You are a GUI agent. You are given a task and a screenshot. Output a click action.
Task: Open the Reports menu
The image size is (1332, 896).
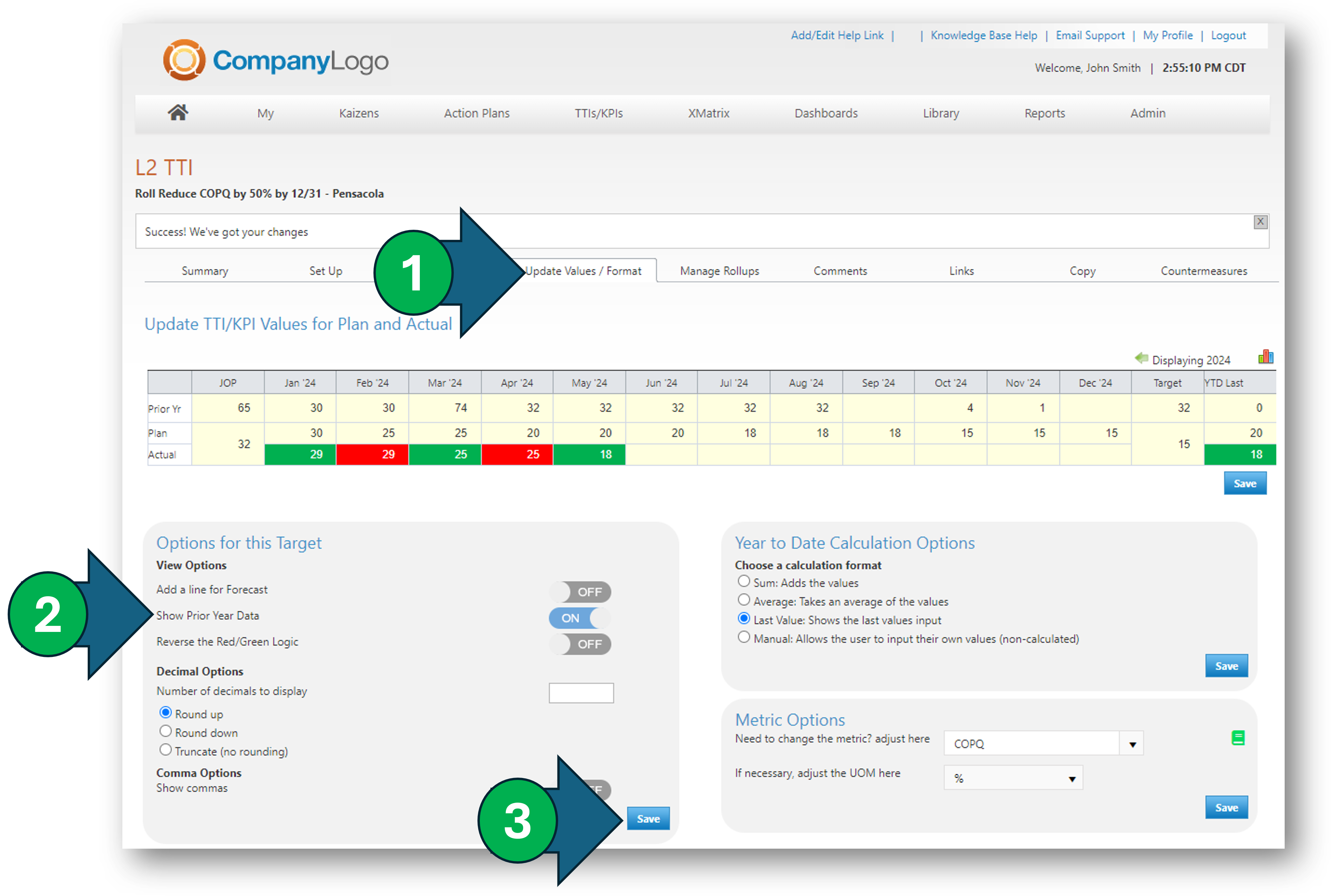(x=1044, y=113)
